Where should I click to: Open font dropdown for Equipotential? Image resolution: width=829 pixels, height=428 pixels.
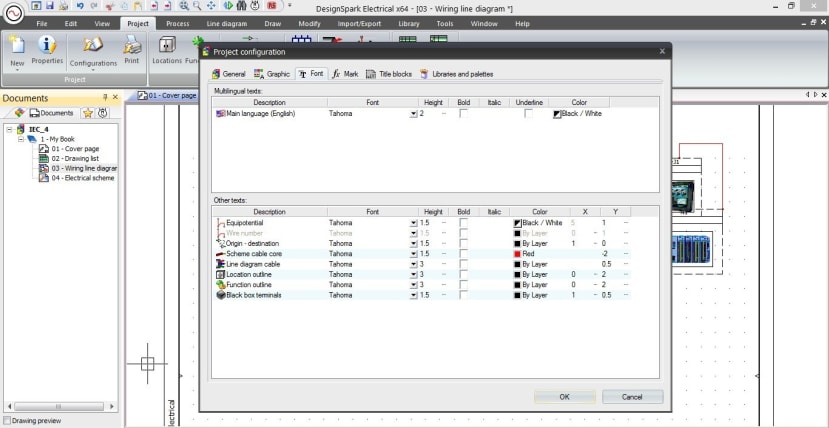point(413,224)
